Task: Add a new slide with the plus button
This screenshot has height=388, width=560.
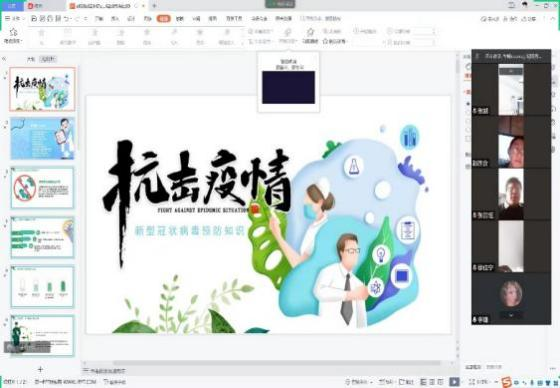Action: [x=40, y=369]
